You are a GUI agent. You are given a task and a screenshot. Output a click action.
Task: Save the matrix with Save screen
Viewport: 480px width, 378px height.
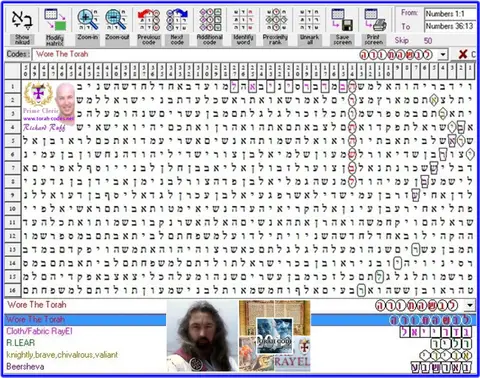[342, 26]
